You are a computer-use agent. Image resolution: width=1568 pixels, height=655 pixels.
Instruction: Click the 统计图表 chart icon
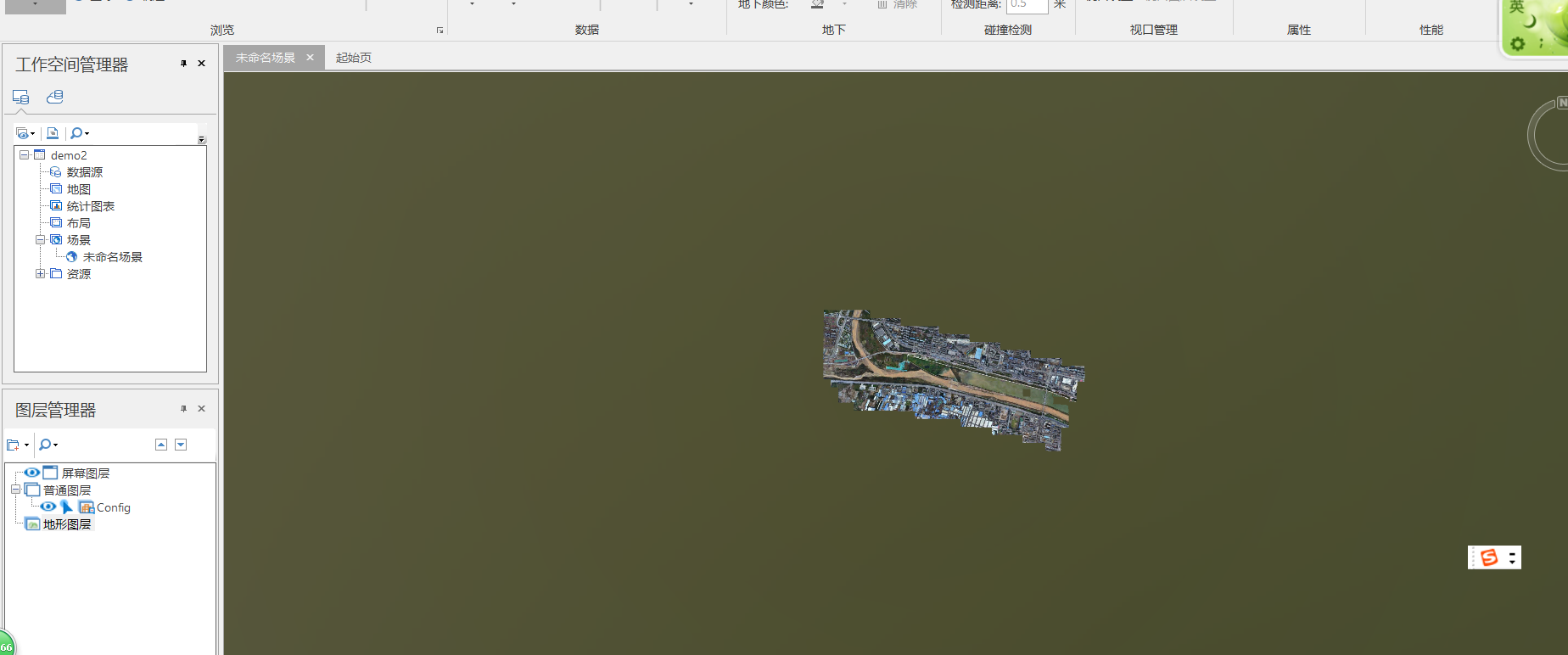point(56,206)
